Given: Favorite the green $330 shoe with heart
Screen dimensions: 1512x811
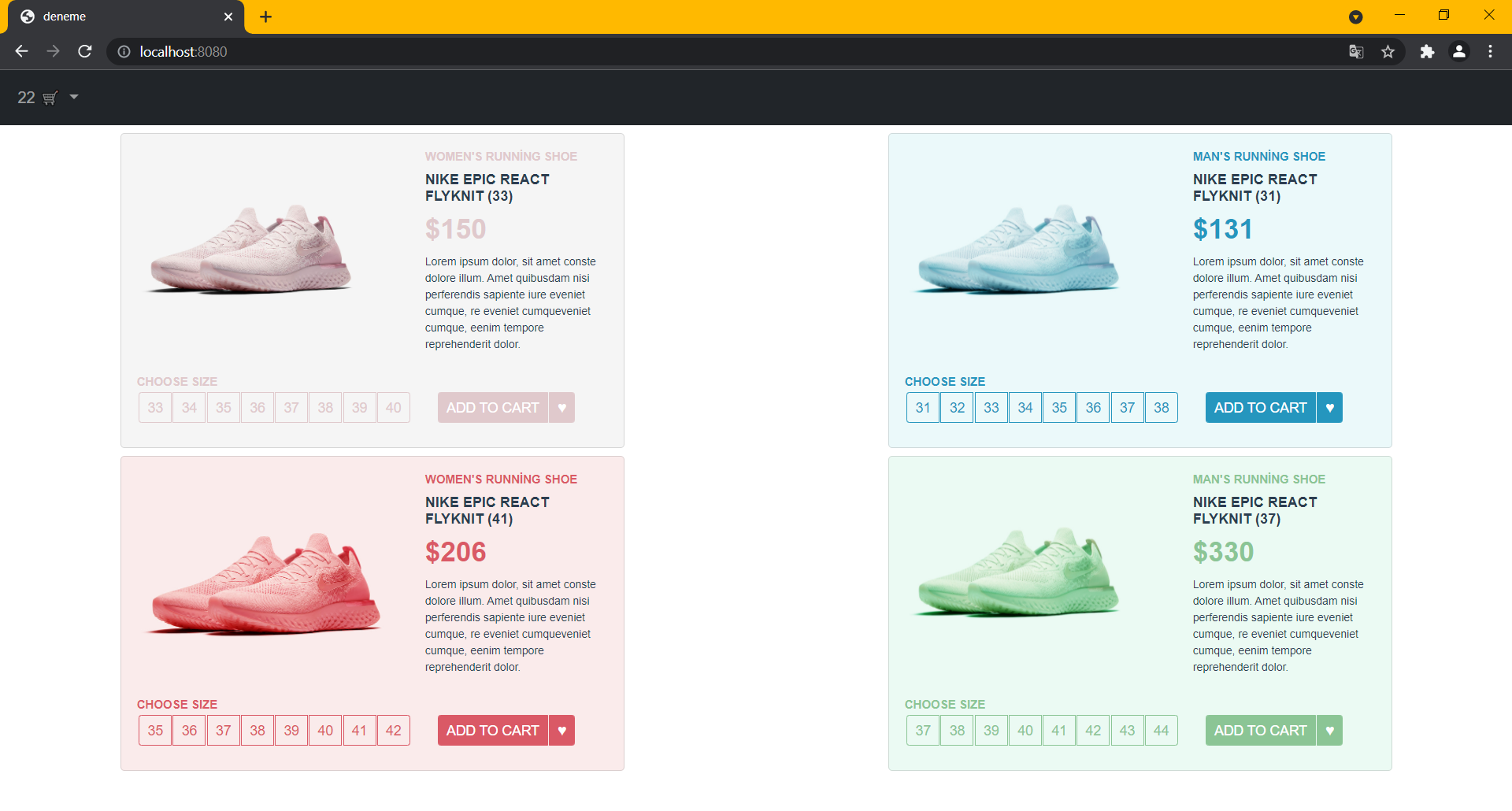Looking at the screenshot, I should (x=1329, y=731).
